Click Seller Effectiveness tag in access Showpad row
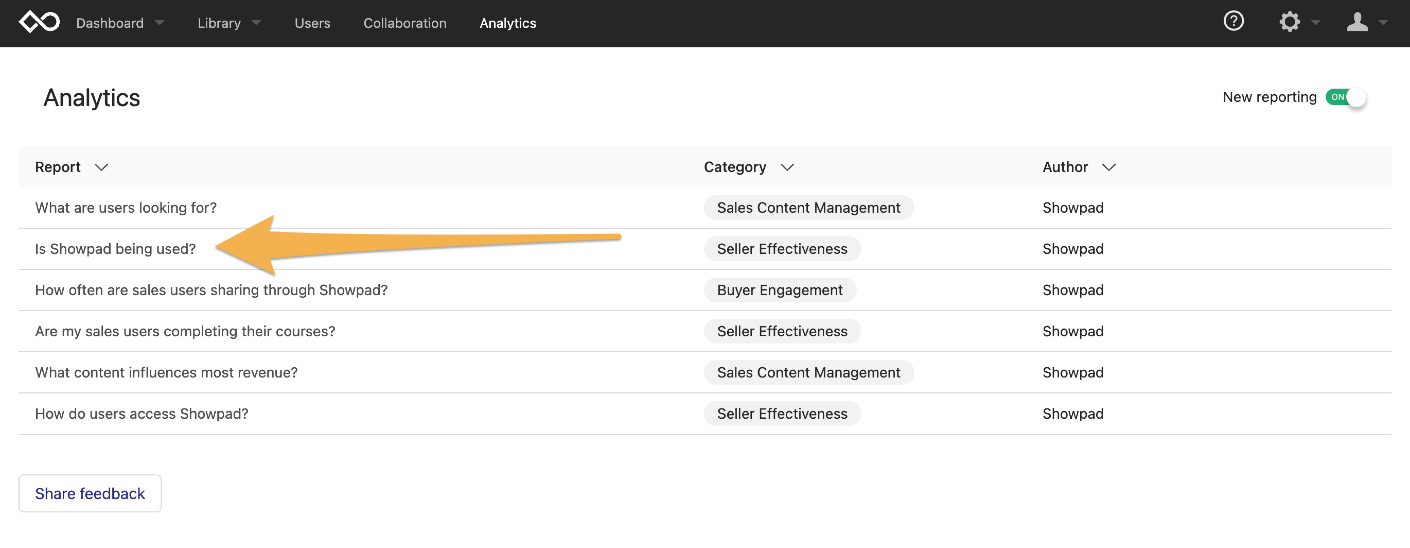This screenshot has width=1410, height=548. 782,413
